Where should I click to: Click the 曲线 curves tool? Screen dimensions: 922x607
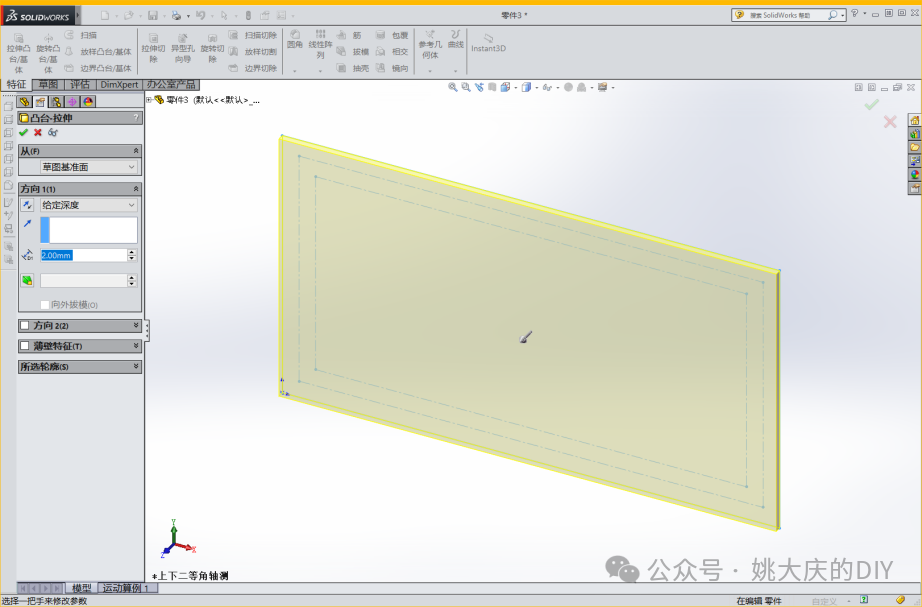[x=456, y=39]
